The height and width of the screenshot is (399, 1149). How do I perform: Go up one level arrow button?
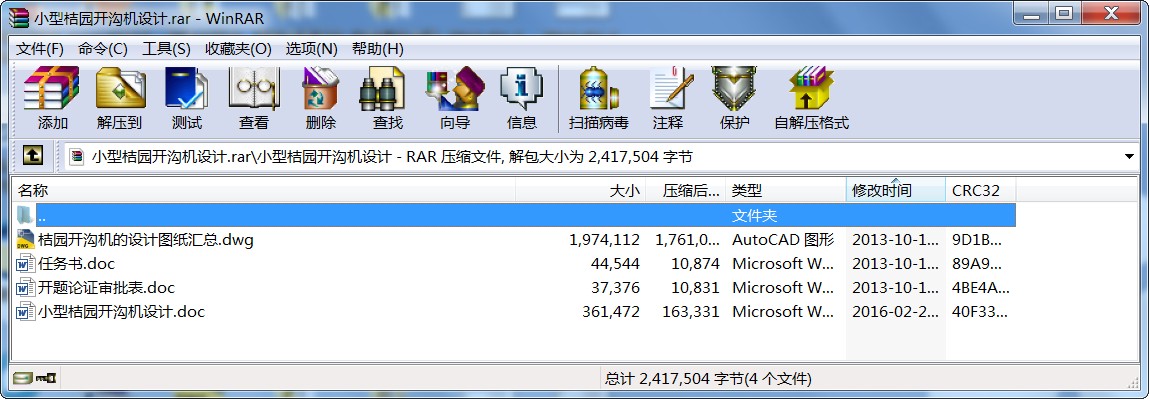[x=33, y=155]
